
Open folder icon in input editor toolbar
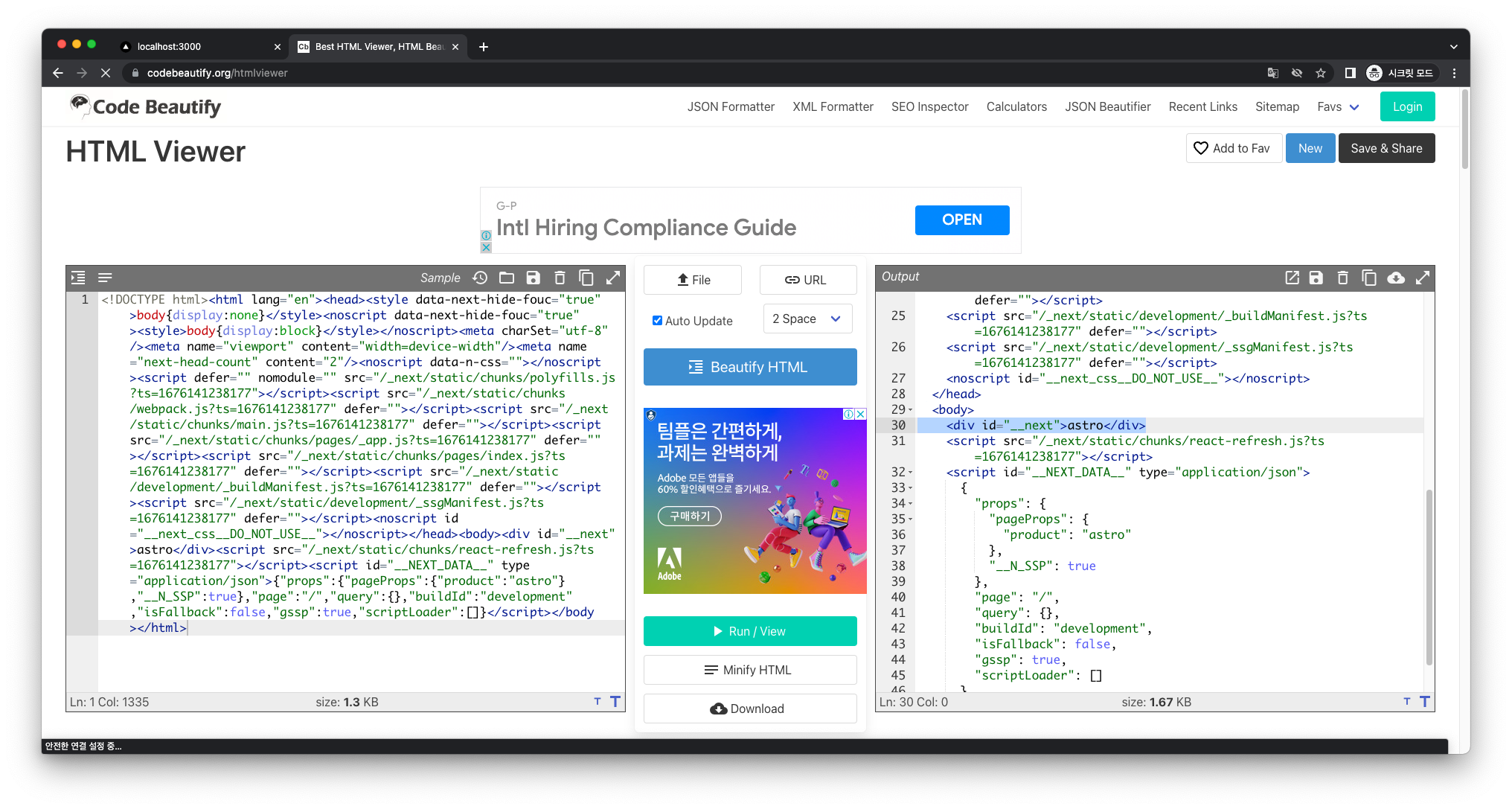click(507, 278)
